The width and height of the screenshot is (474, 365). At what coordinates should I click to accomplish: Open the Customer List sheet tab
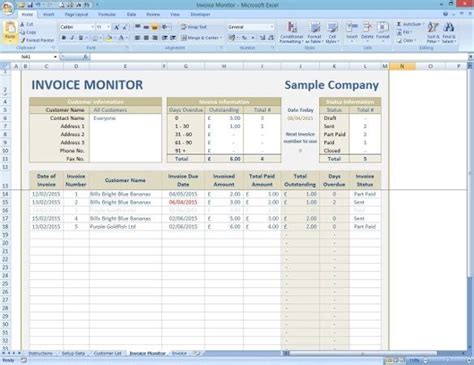point(107,353)
